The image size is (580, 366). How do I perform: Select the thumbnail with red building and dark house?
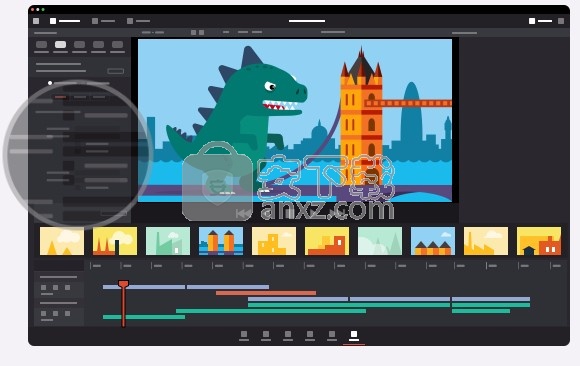tap(539, 241)
